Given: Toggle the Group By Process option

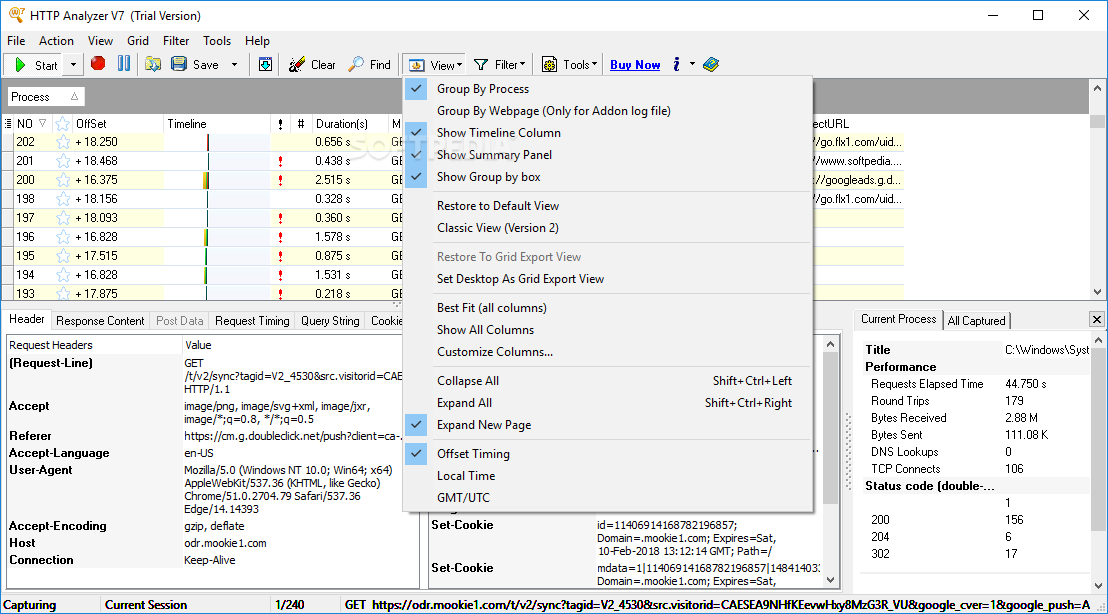Looking at the screenshot, I should 483,89.
